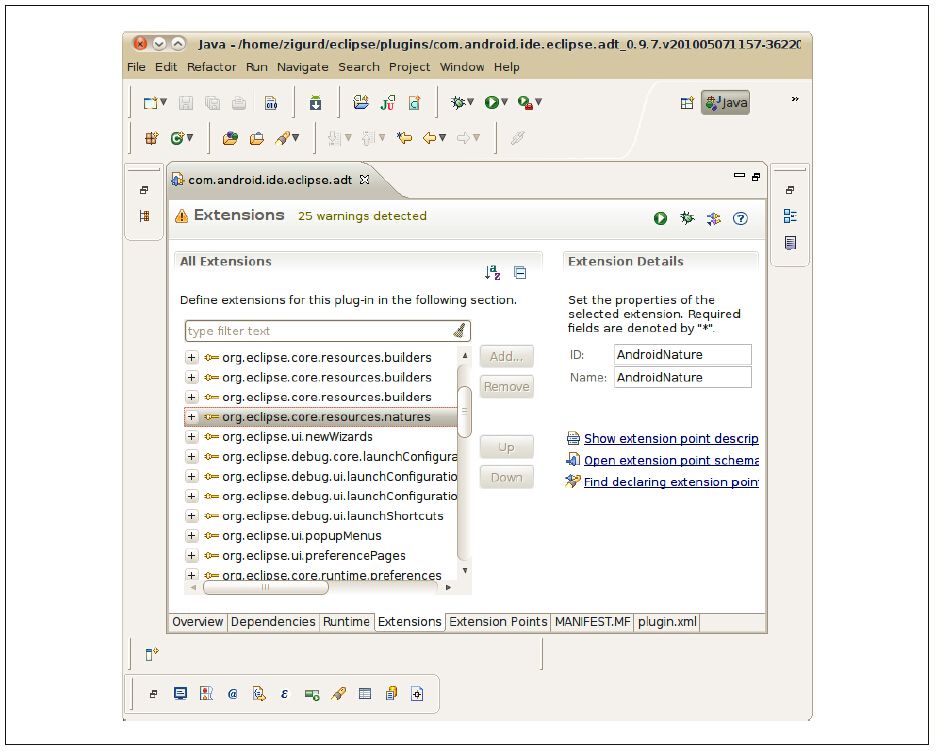Open the dropdown arrow beside the New icon
This screenshot has width=936, height=751.
click(x=164, y=102)
